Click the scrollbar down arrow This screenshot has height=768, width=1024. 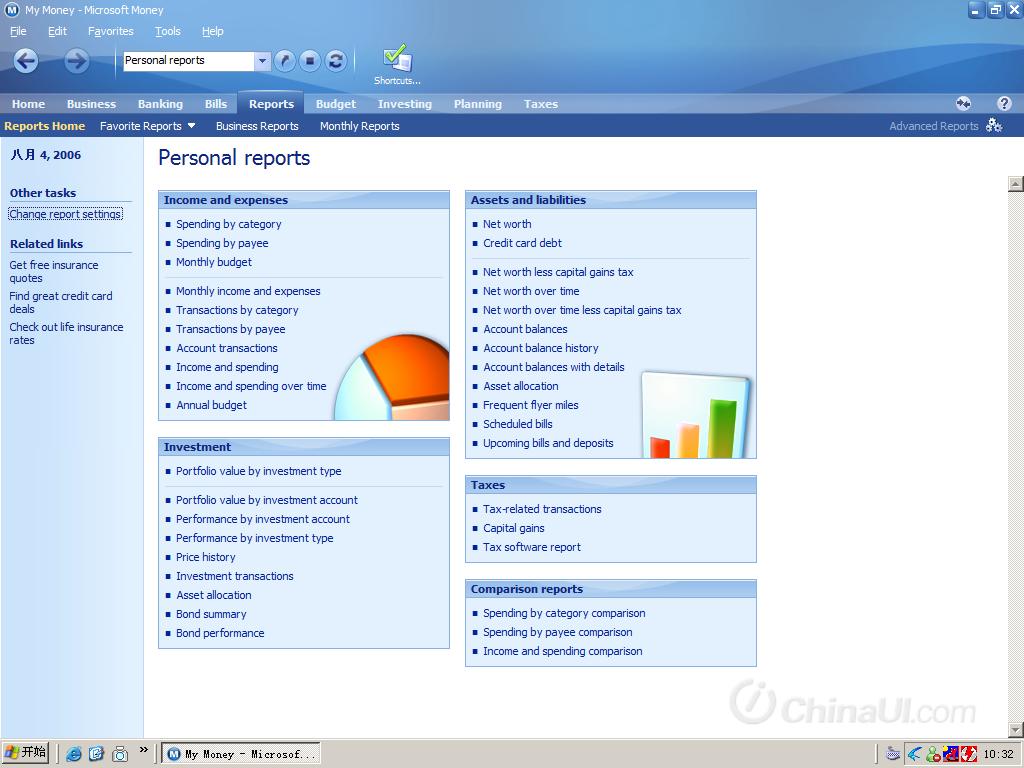(x=1016, y=730)
